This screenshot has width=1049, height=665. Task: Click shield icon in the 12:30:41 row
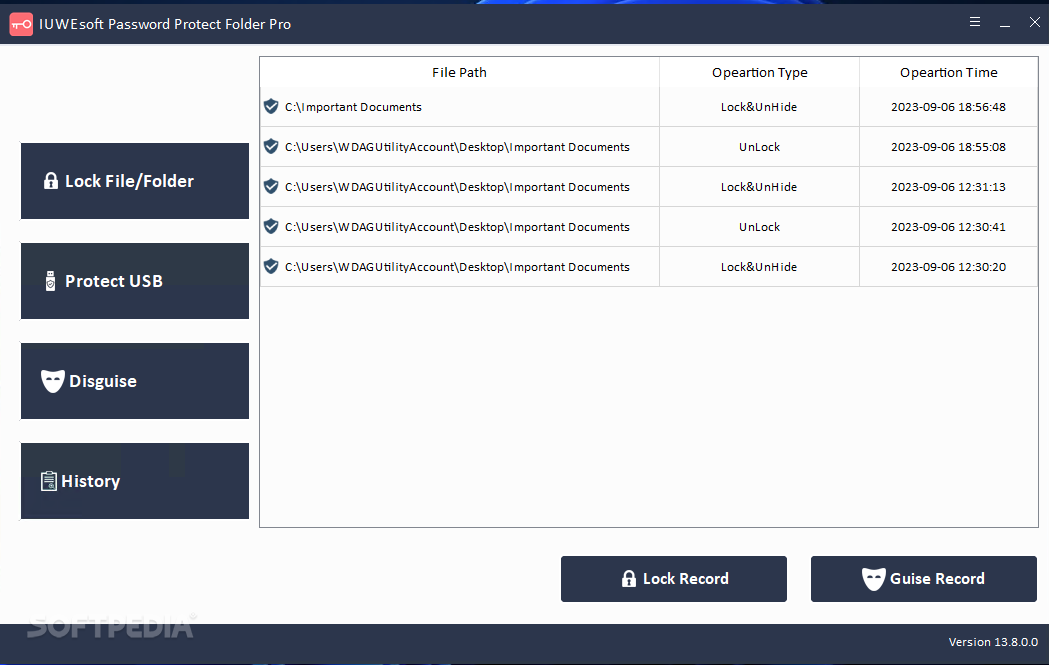click(271, 227)
